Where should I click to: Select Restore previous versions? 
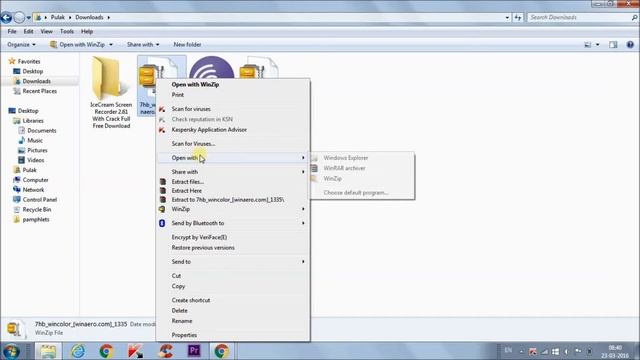[x=233, y=248]
